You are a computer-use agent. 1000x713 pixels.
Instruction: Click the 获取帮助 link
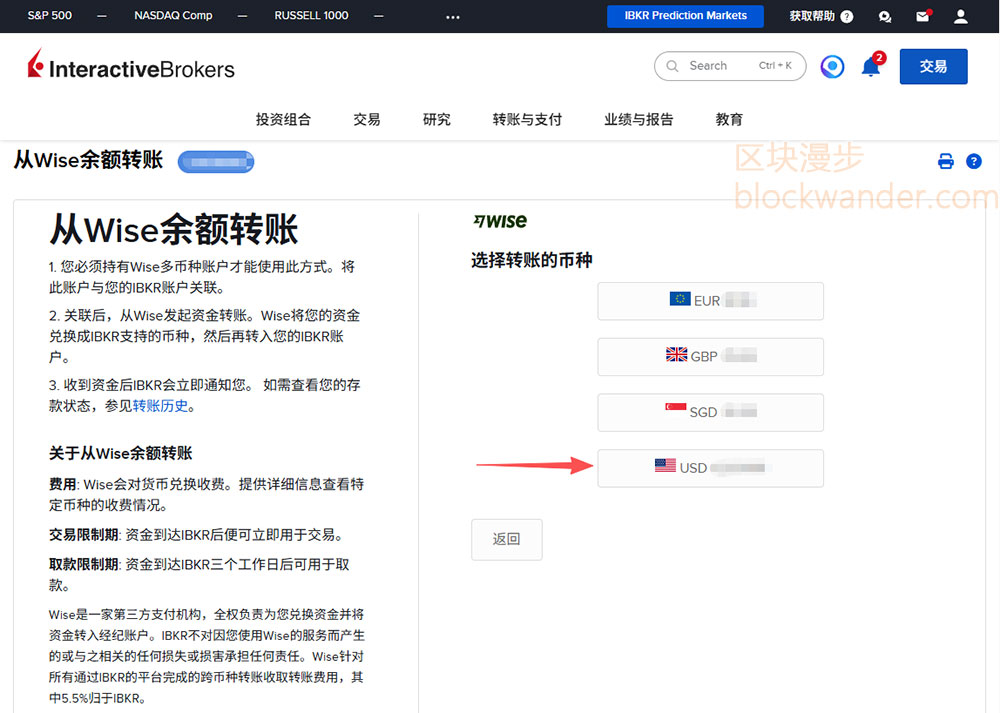pyautogui.click(x=812, y=16)
